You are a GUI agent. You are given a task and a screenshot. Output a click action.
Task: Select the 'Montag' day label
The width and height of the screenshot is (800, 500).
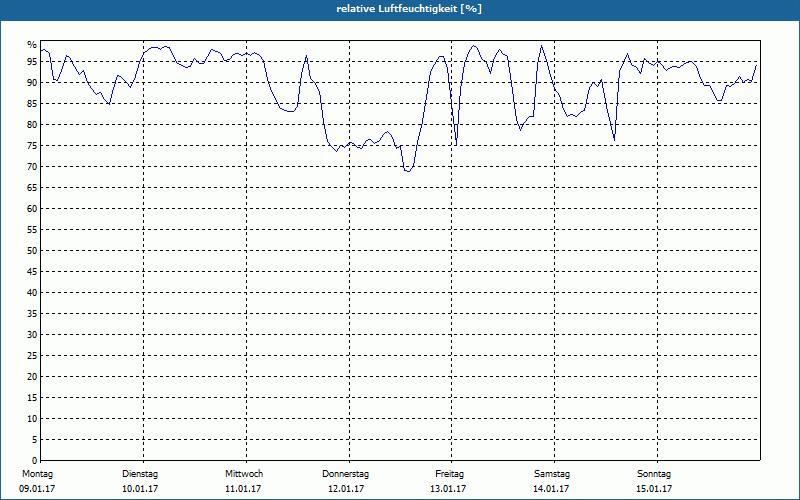coord(37,474)
